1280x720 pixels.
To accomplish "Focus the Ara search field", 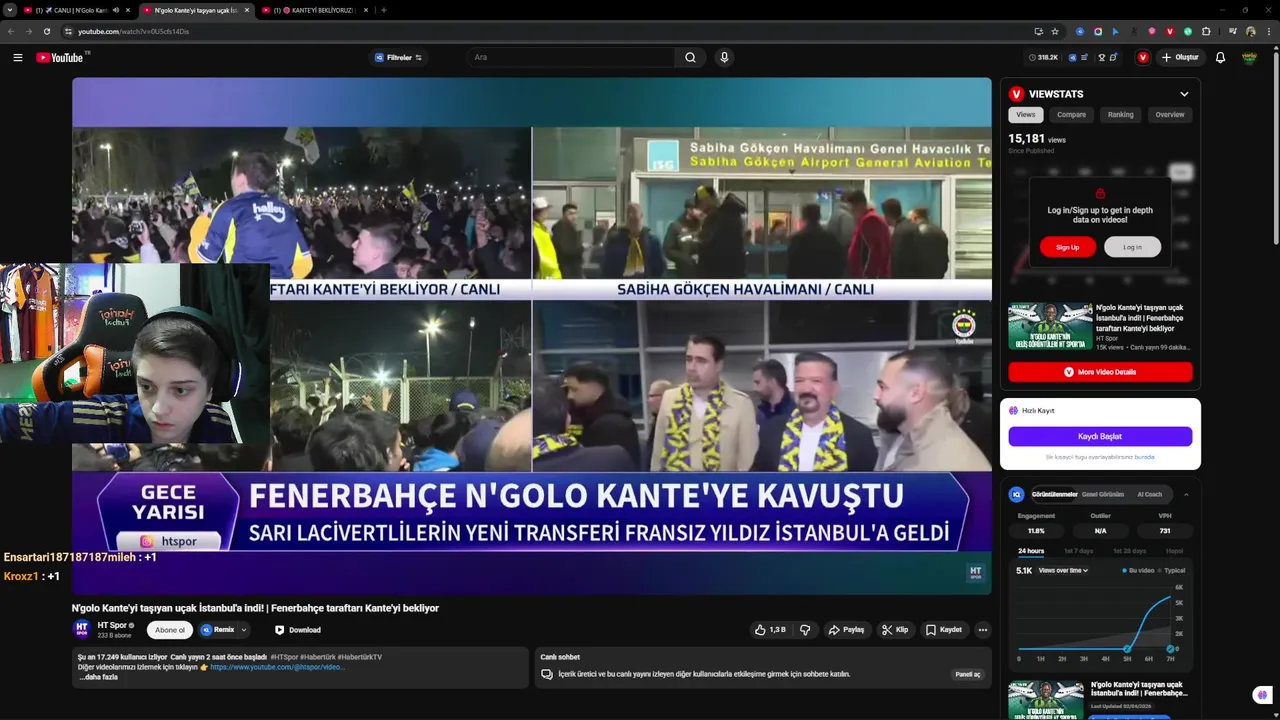I will 570,57.
